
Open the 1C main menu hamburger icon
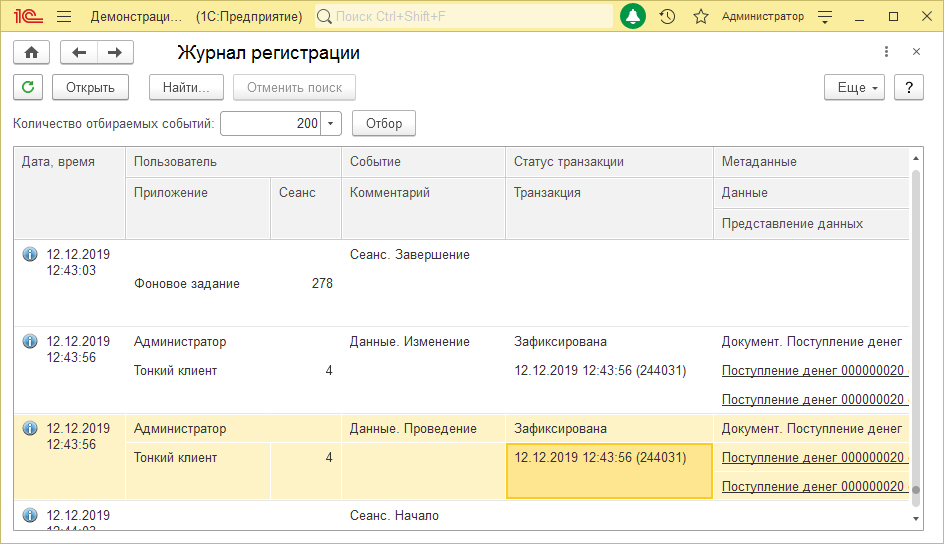point(64,16)
